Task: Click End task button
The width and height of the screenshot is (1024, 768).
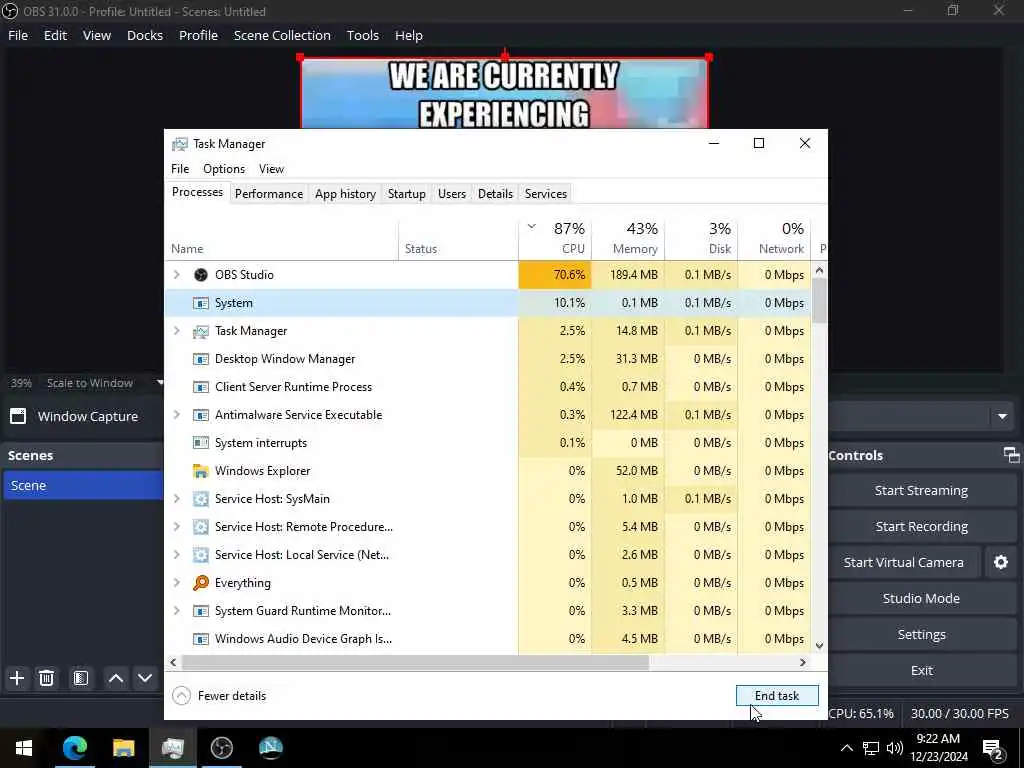Action: click(x=777, y=696)
